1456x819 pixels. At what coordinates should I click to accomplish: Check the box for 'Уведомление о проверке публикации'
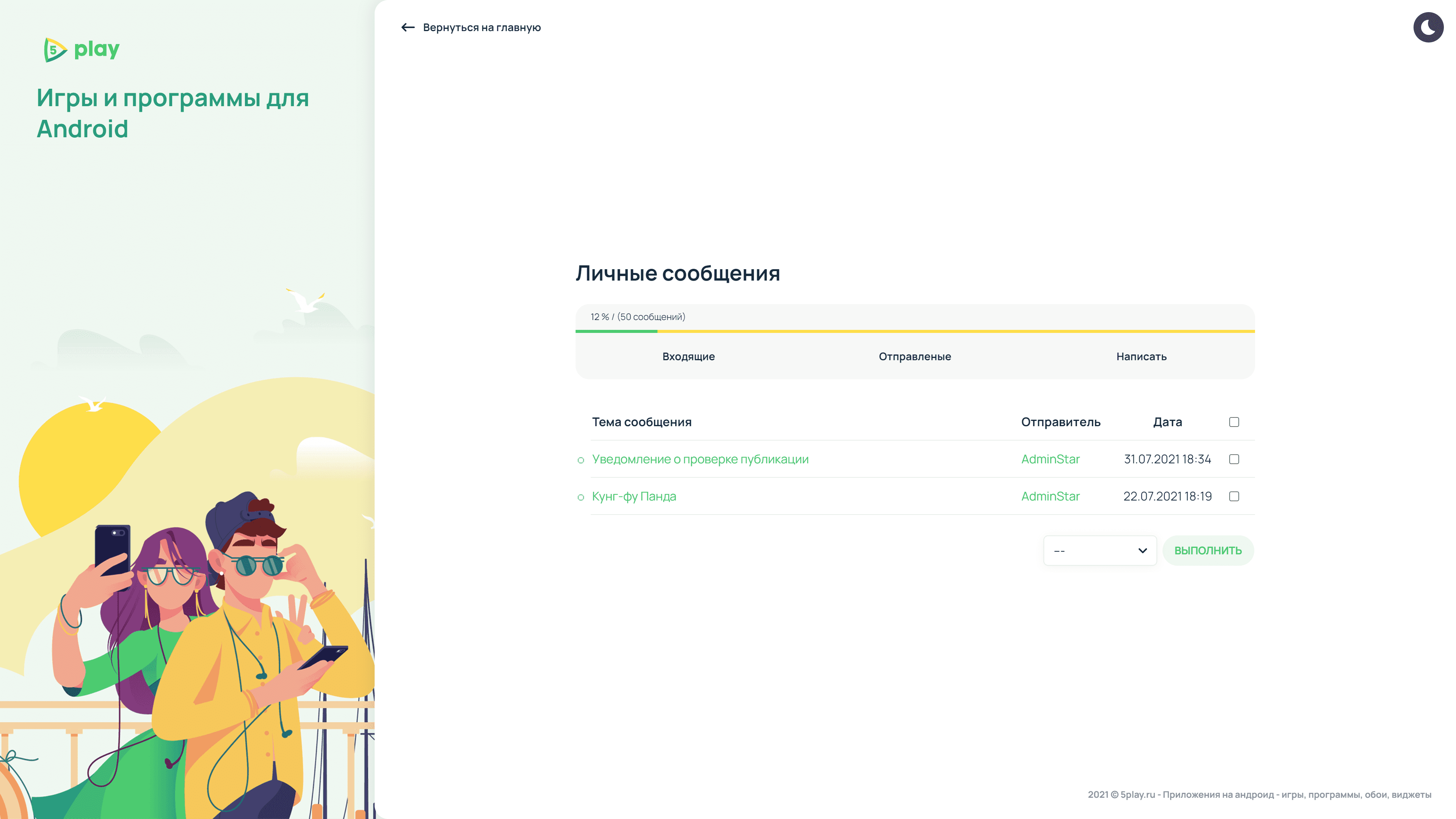(x=1234, y=459)
